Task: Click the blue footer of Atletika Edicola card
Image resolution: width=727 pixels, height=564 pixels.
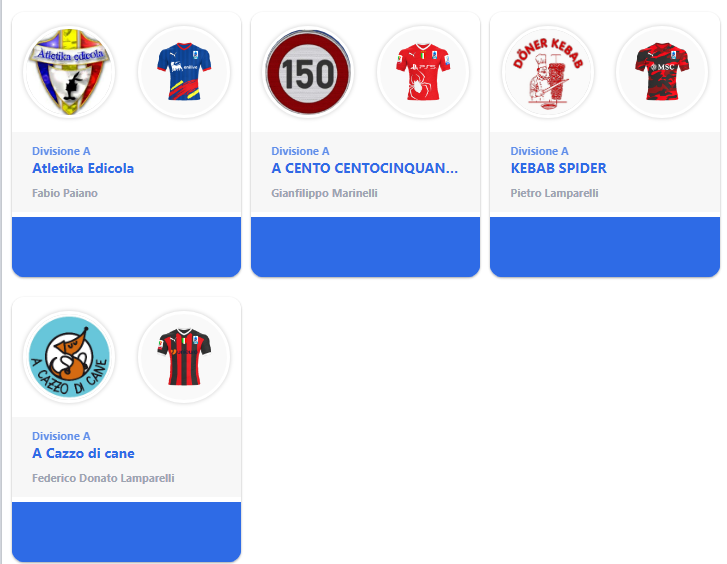Action: [x=127, y=247]
